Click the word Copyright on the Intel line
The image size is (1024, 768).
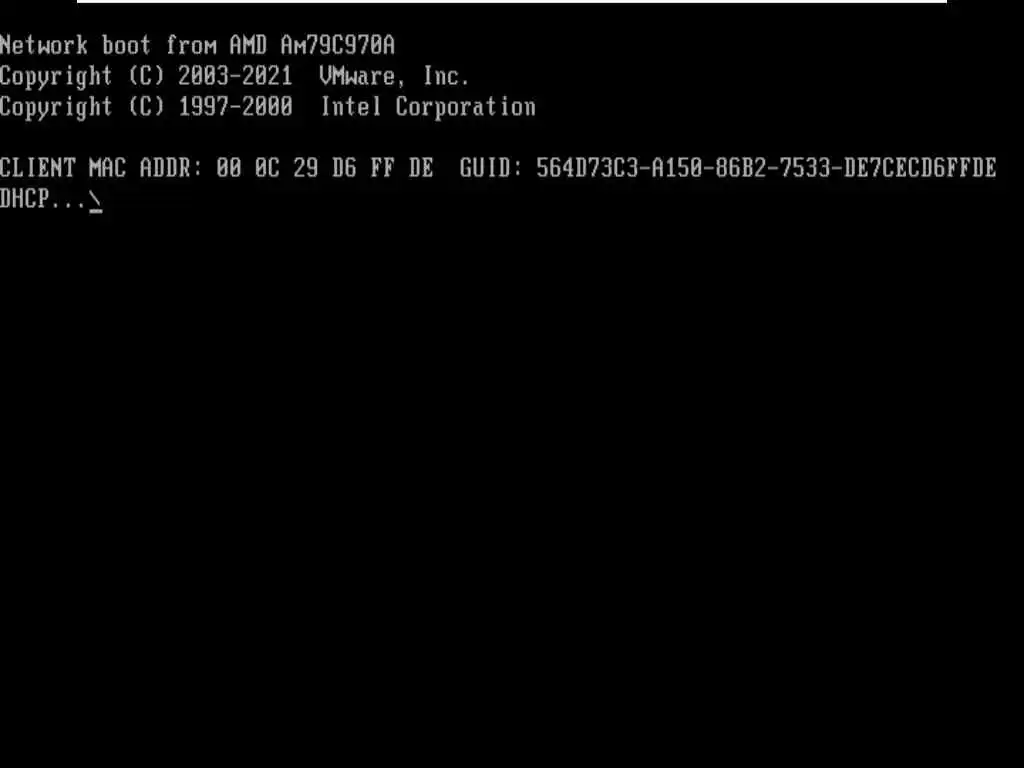click(56, 108)
